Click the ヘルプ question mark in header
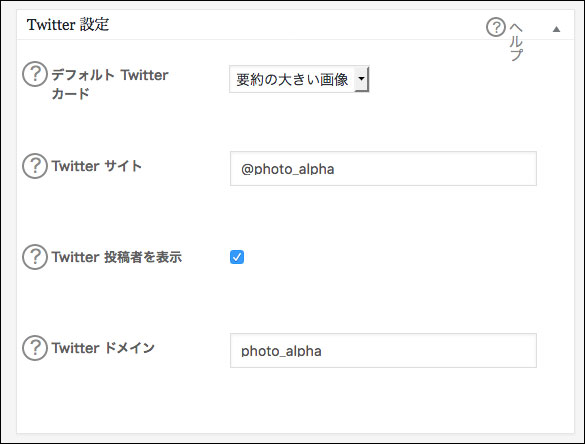The height and width of the screenshot is (444, 585). 496,27
